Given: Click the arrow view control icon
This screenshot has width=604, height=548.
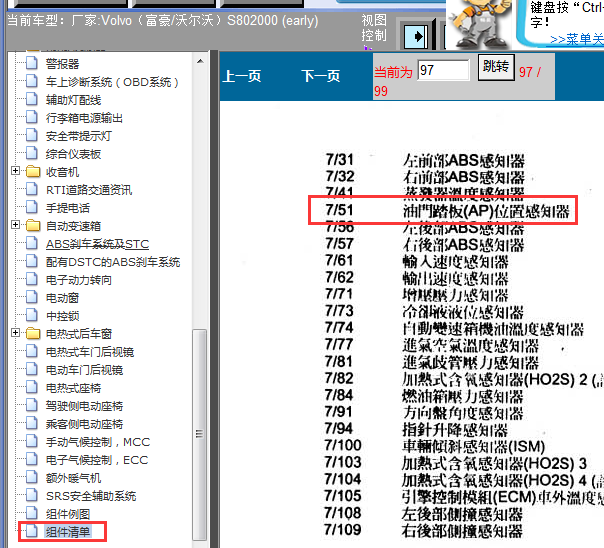Looking at the screenshot, I should tap(416, 36).
